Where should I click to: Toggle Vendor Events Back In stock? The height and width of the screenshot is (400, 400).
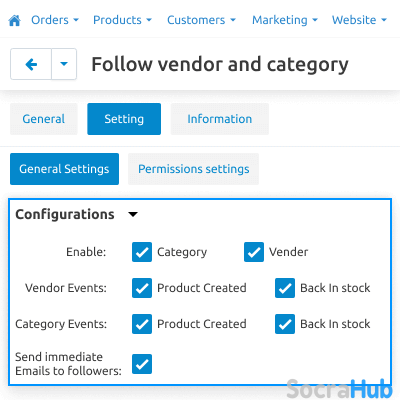(x=285, y=288)
